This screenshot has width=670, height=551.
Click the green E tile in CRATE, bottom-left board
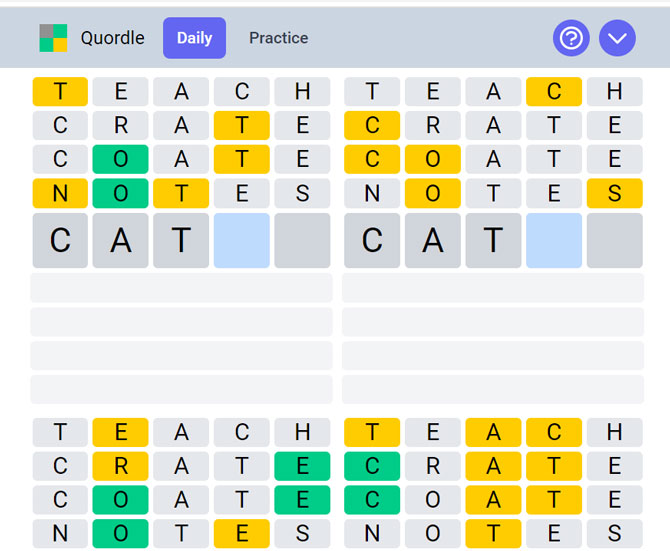click(x=302, y=466)
